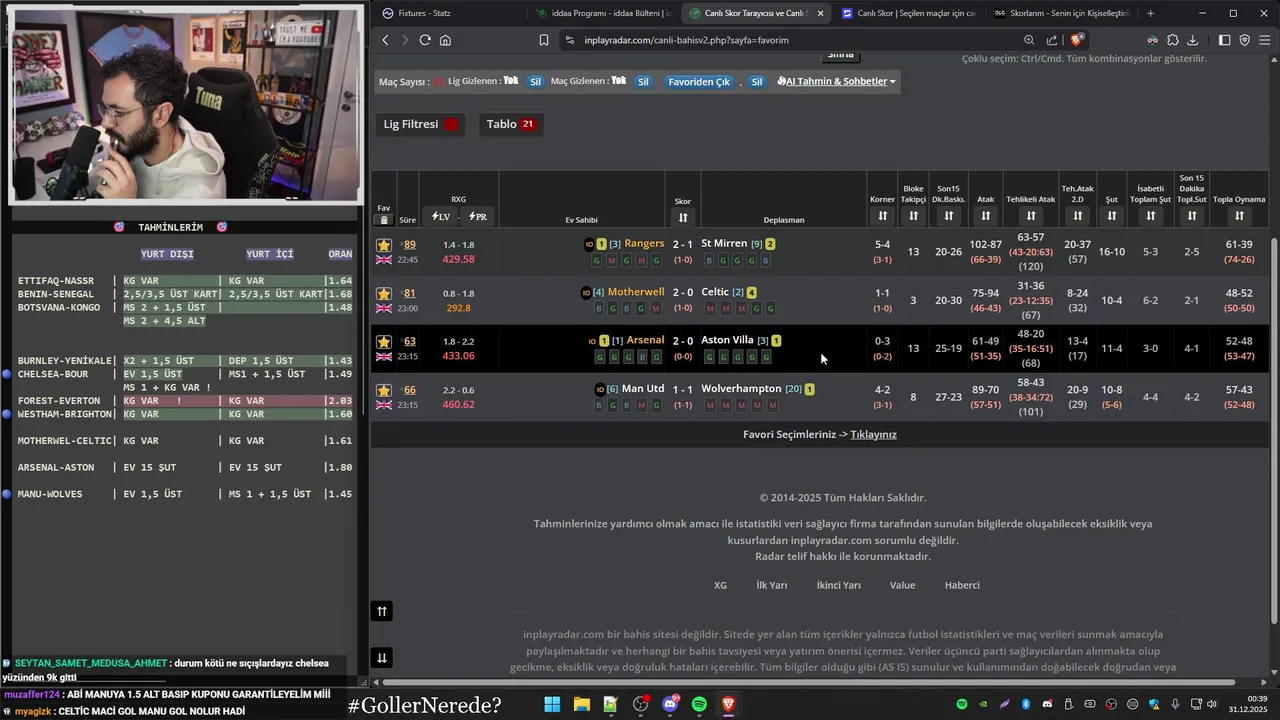Click the PR lightning button under RXG
The image size is (1280, 720).
[478, 217]
